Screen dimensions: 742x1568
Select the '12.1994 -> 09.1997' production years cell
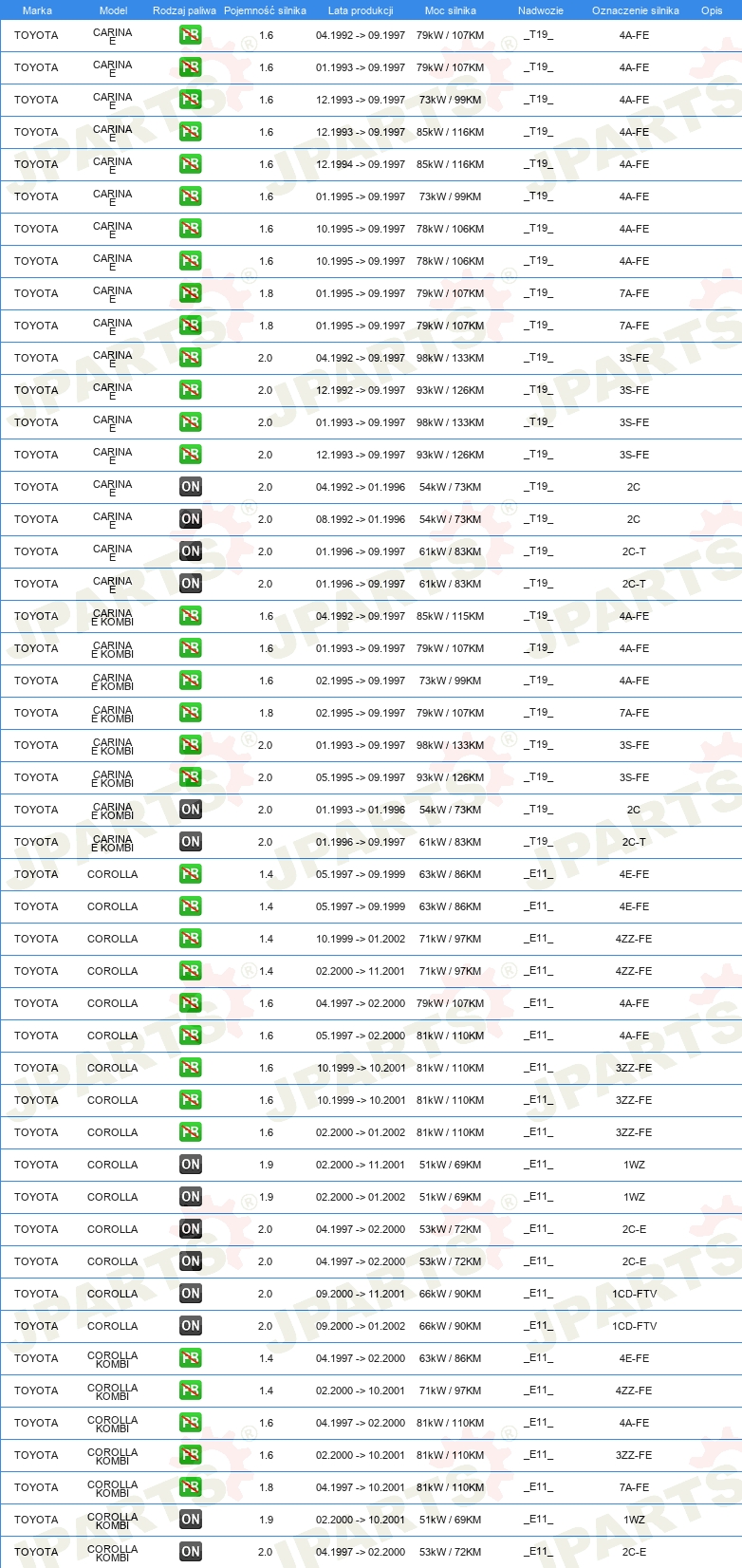click(361, 164)
